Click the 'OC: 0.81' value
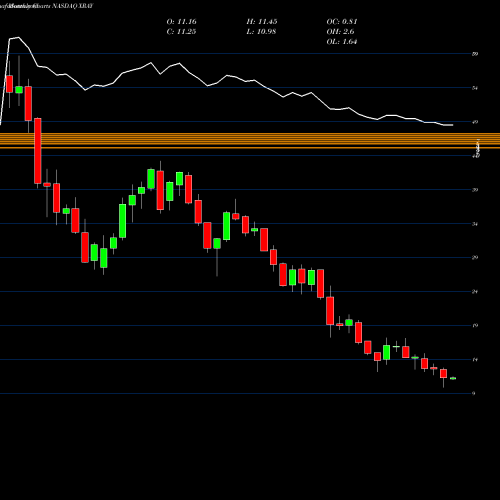The image size is (500, 500). tap(342, 22)
